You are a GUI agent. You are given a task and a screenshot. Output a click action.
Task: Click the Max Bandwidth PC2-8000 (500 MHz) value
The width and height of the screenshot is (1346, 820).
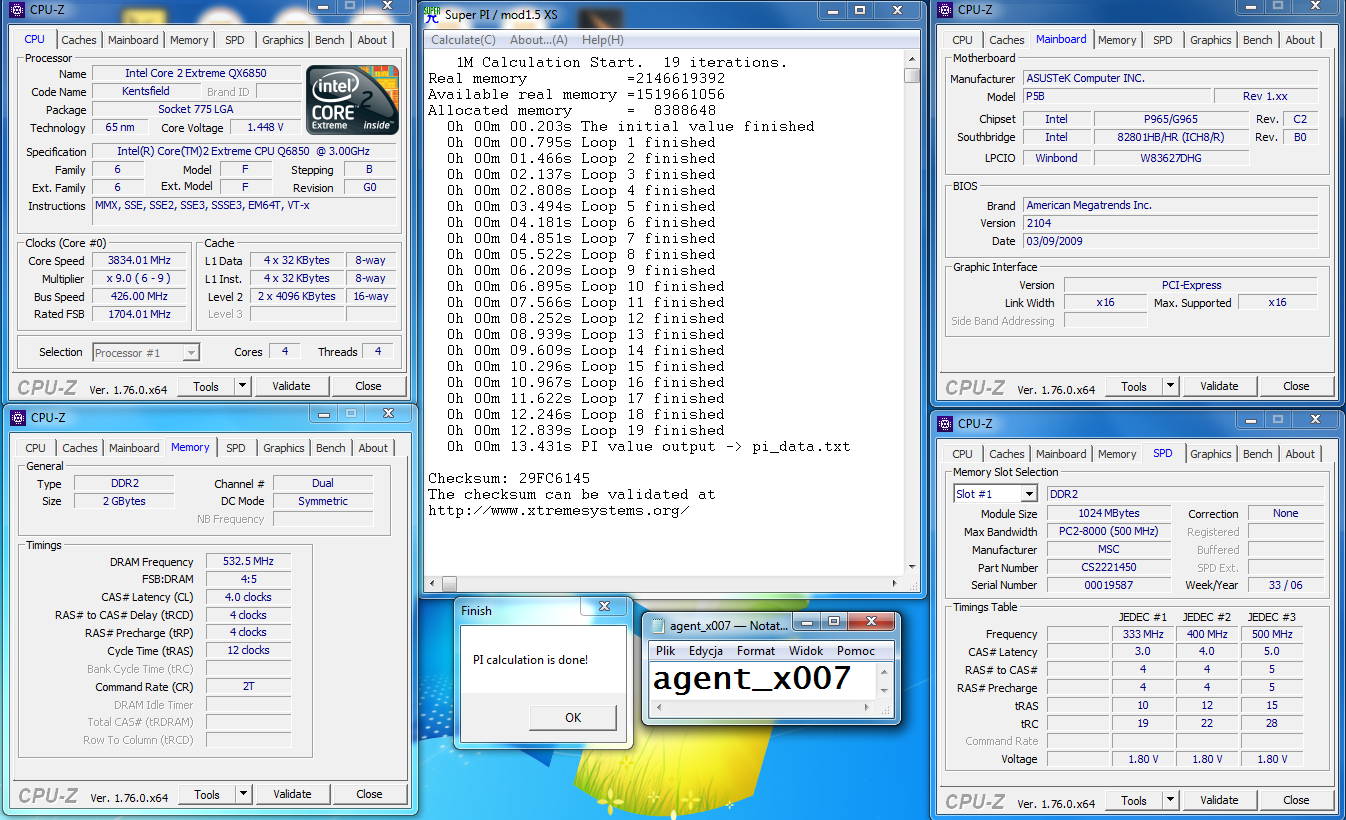pyautogui.click(x=1109, y=531)
